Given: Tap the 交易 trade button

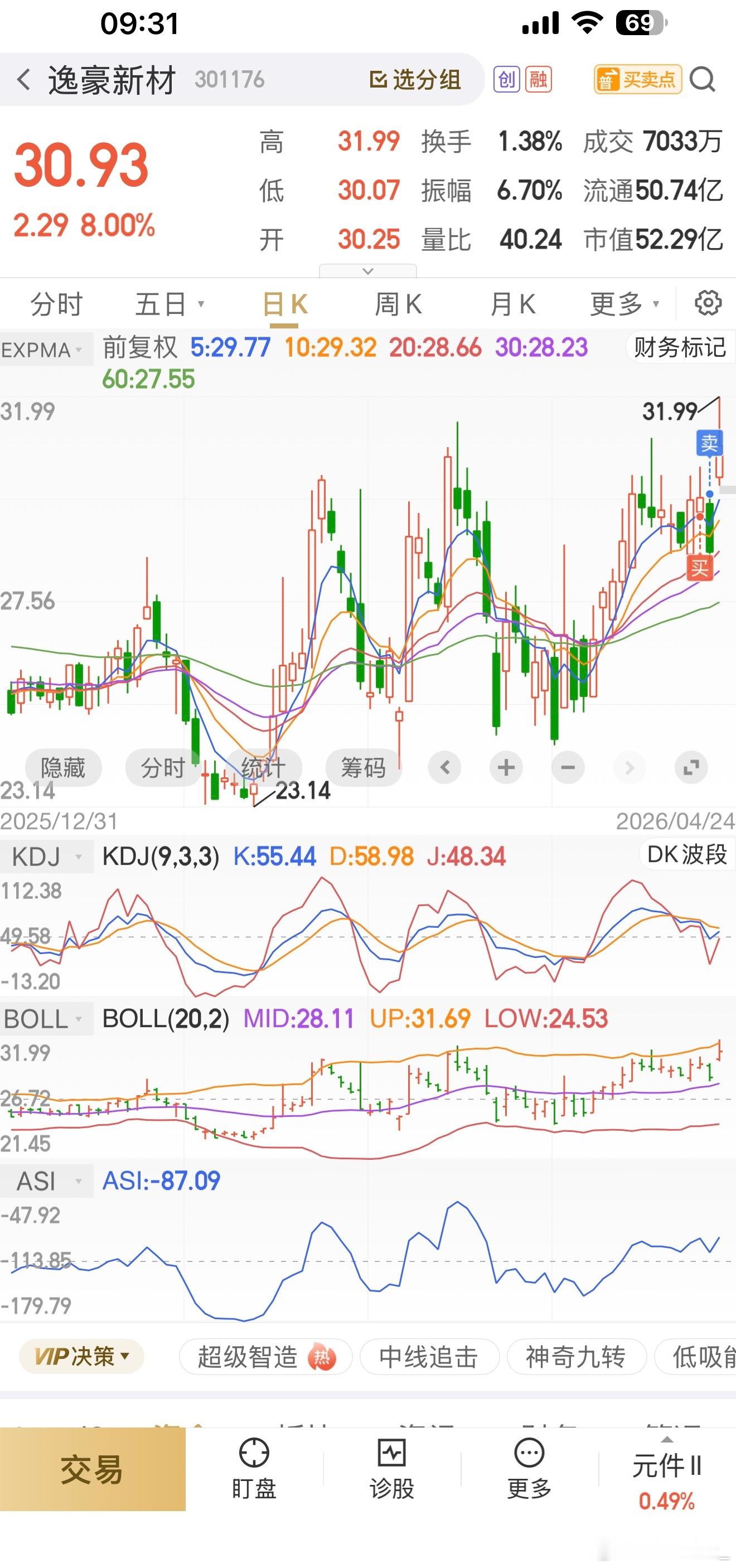Looking at the screenshot, I should point(93,1469).
